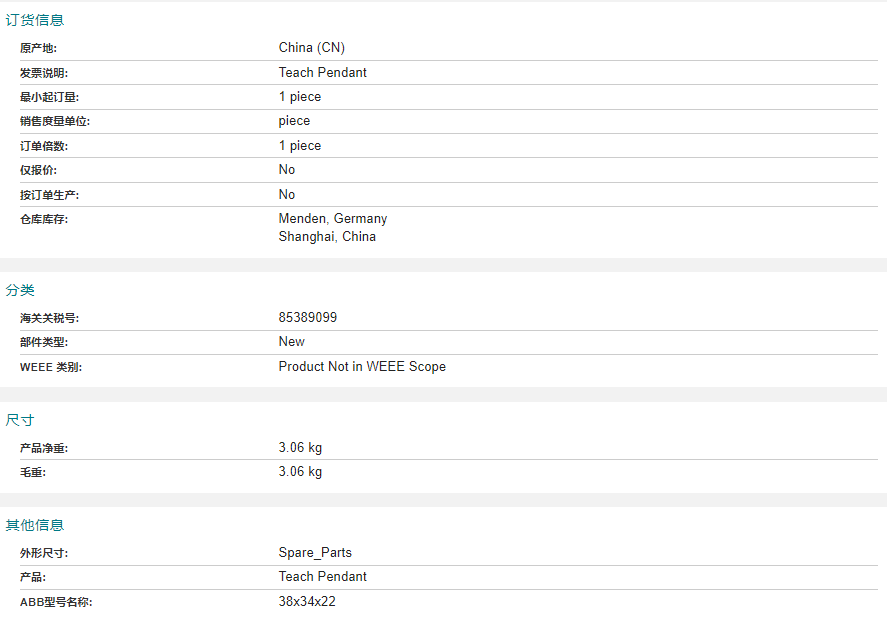887x621 pixels.
Task: Select the New part type value
Action: click(291, 342)
